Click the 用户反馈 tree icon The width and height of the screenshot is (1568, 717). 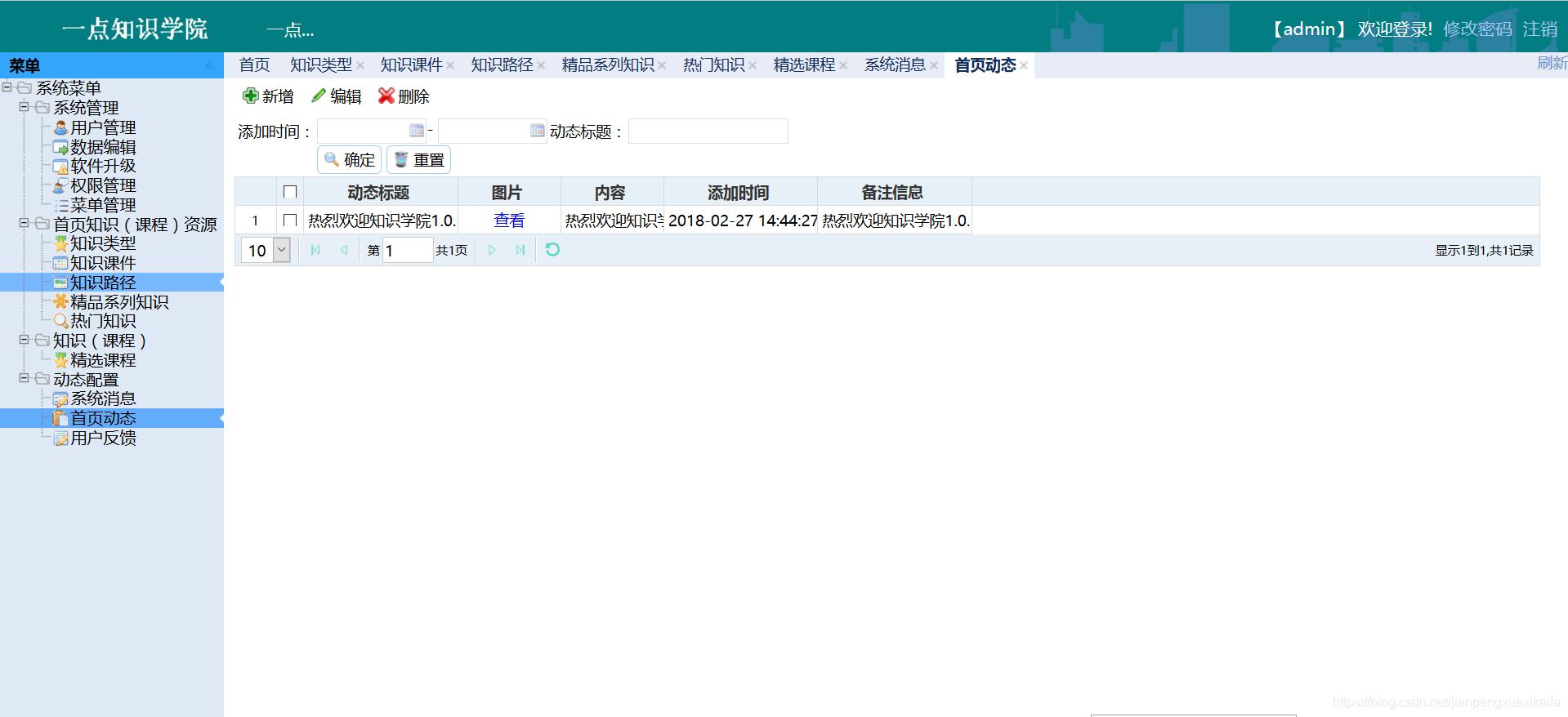(60, 438)
